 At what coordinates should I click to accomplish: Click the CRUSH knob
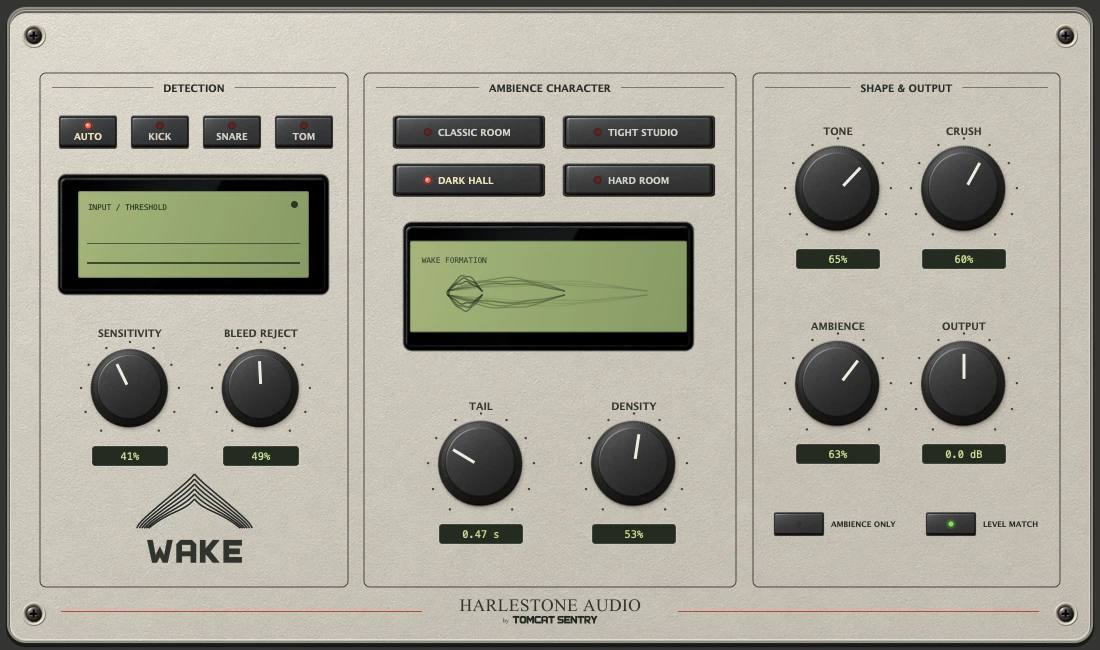click(963, 188)
